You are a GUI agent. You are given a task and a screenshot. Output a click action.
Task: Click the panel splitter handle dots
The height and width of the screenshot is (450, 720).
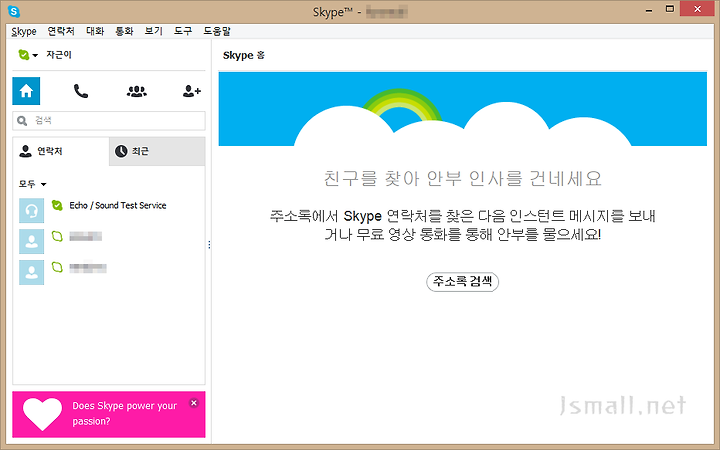coord(209,245)
